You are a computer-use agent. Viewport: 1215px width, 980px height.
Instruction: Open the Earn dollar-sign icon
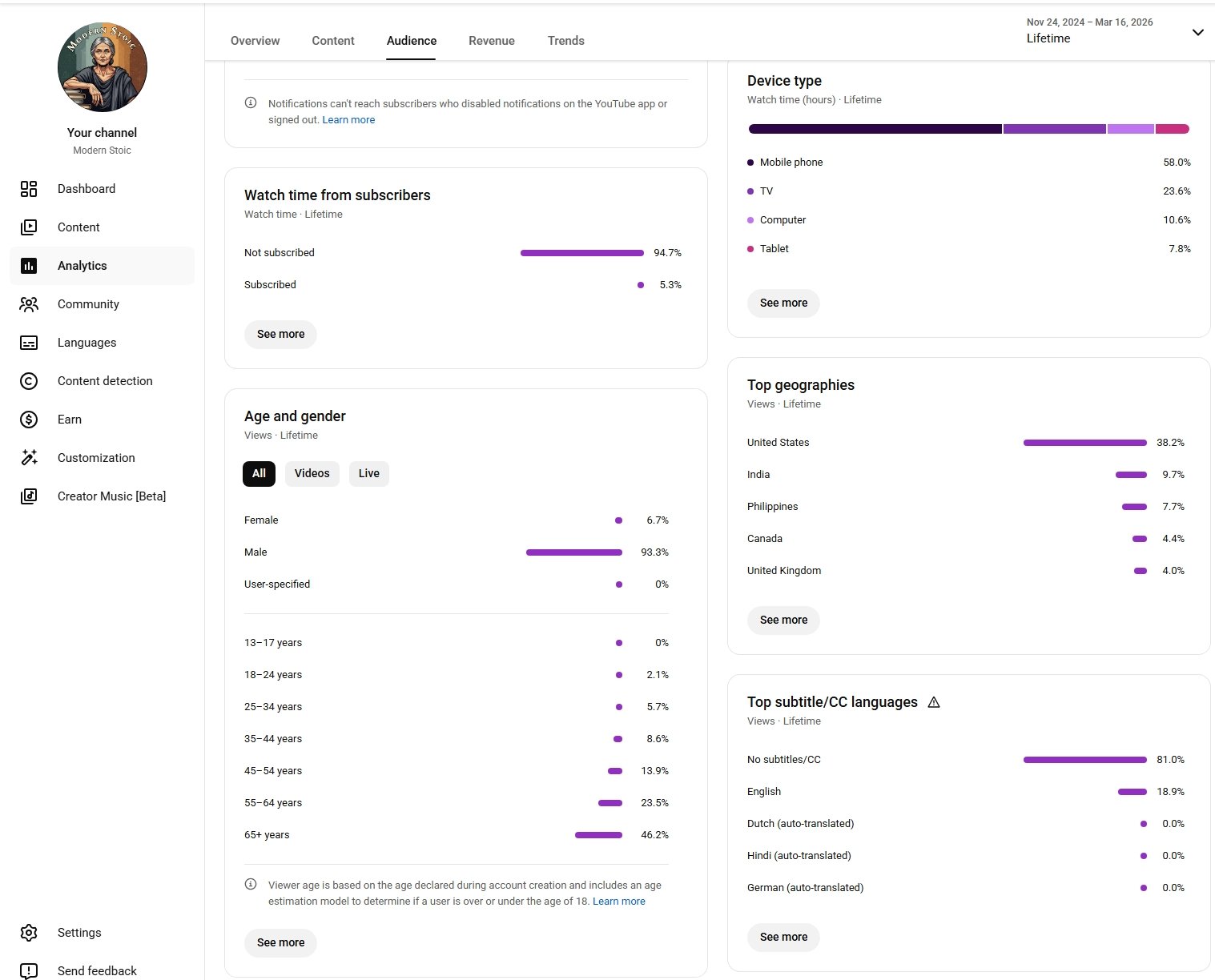pos(29,420)
